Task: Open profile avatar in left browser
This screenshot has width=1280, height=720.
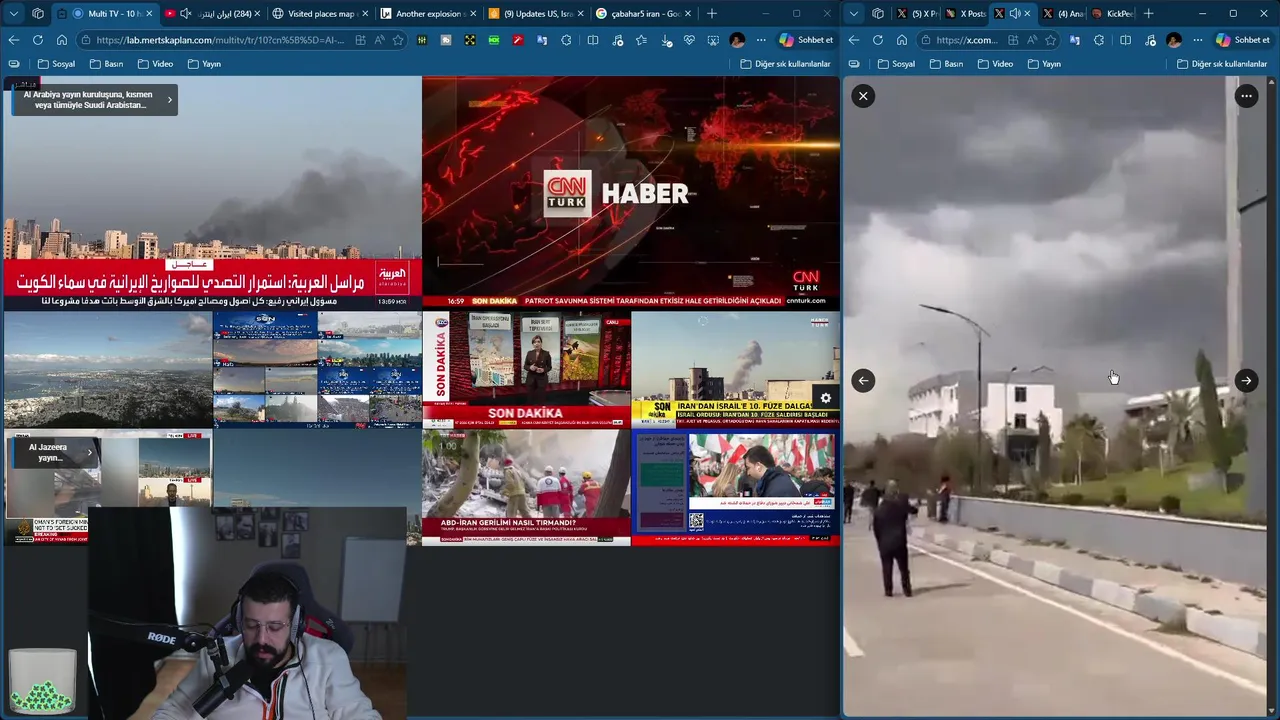Action: point(737,40)
